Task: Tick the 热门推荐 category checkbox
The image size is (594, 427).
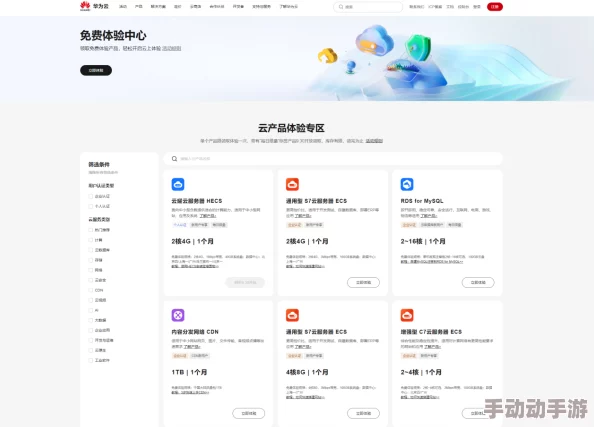Action: 91,230
